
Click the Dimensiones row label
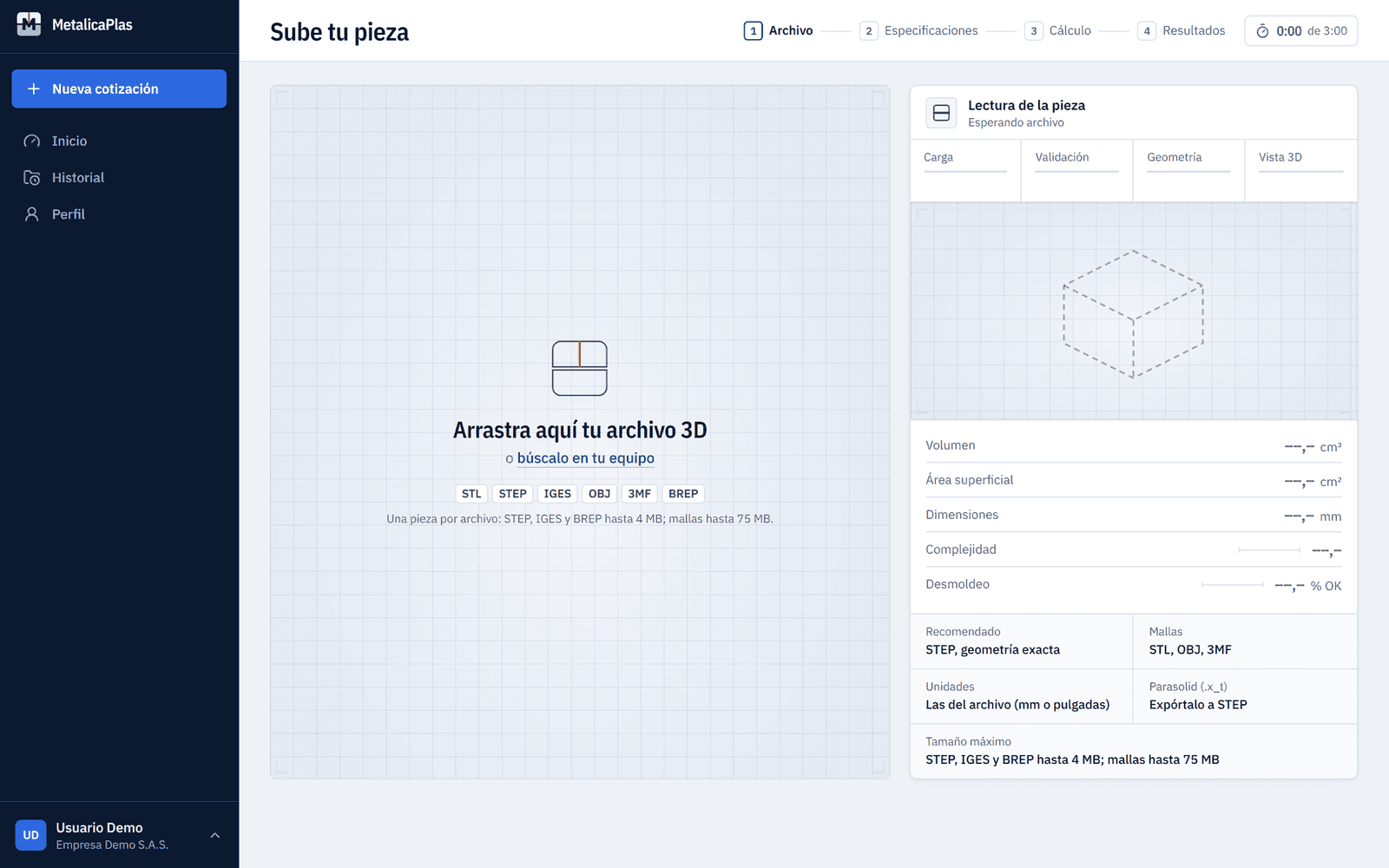pyautogui.click(x=962, y=515)
